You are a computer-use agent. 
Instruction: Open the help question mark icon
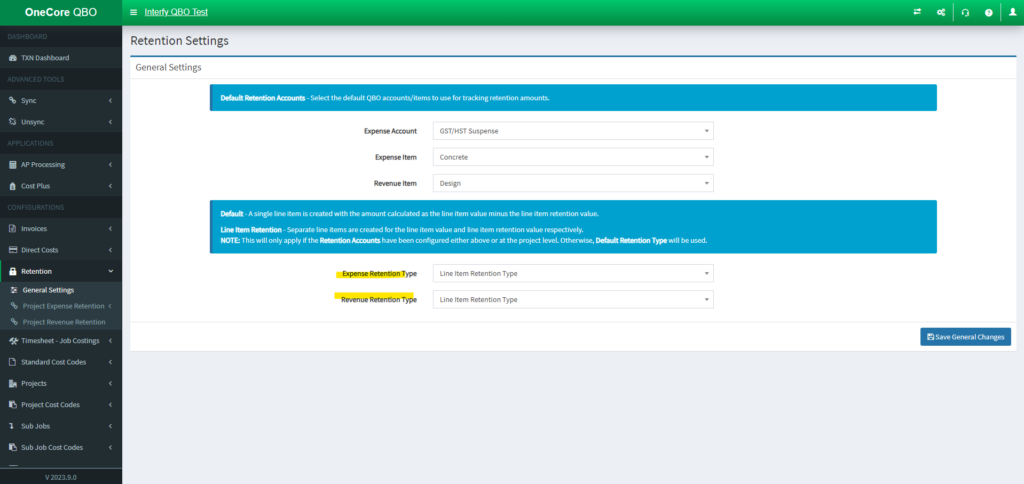tap(989, 12)
